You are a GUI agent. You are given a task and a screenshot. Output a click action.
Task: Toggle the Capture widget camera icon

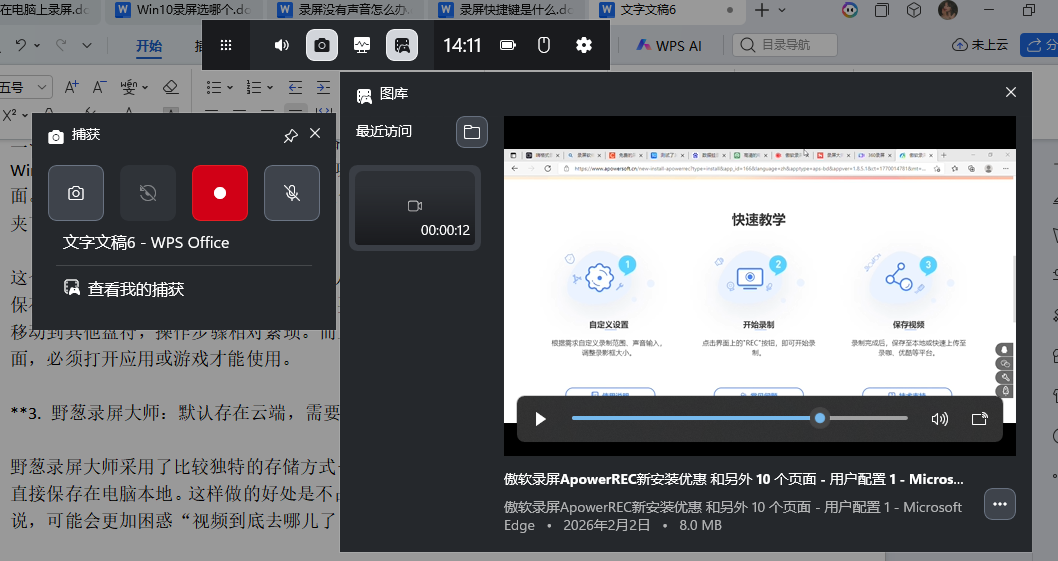322,45
